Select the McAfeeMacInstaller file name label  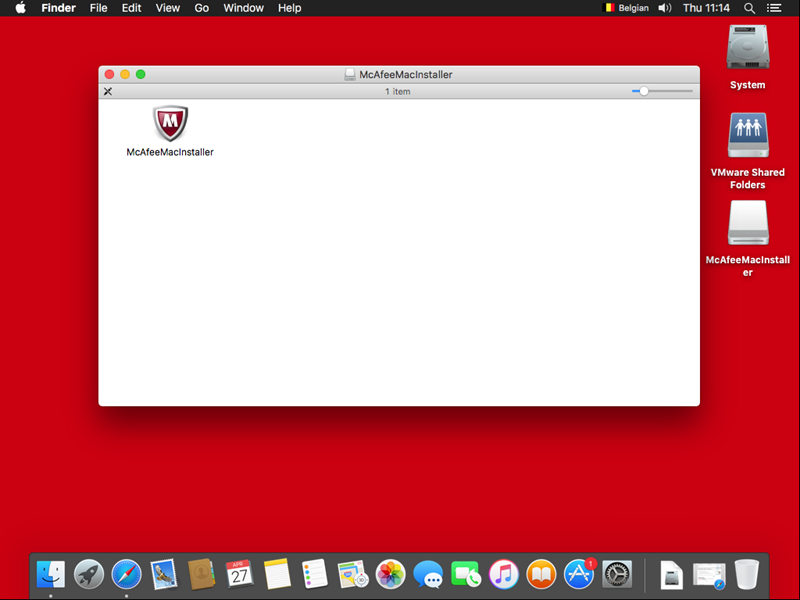pos(170,152)
